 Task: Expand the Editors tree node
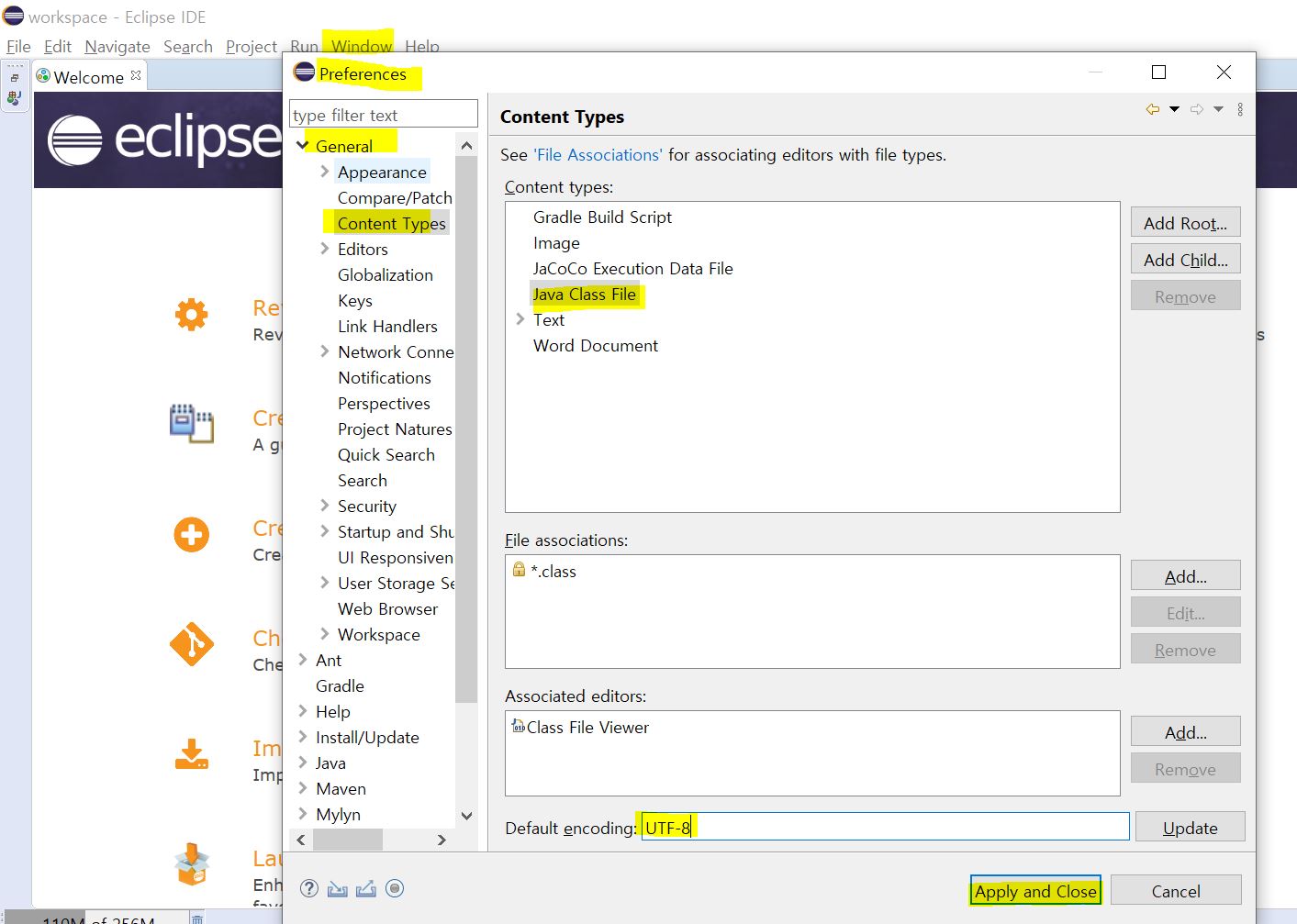pyautogui.click(x=325, y=249)
